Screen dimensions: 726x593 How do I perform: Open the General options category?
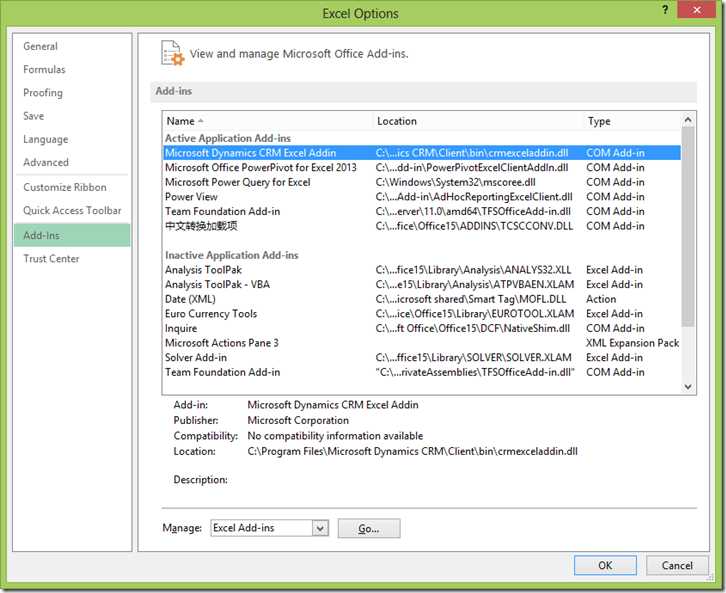[x=72, y=46]
